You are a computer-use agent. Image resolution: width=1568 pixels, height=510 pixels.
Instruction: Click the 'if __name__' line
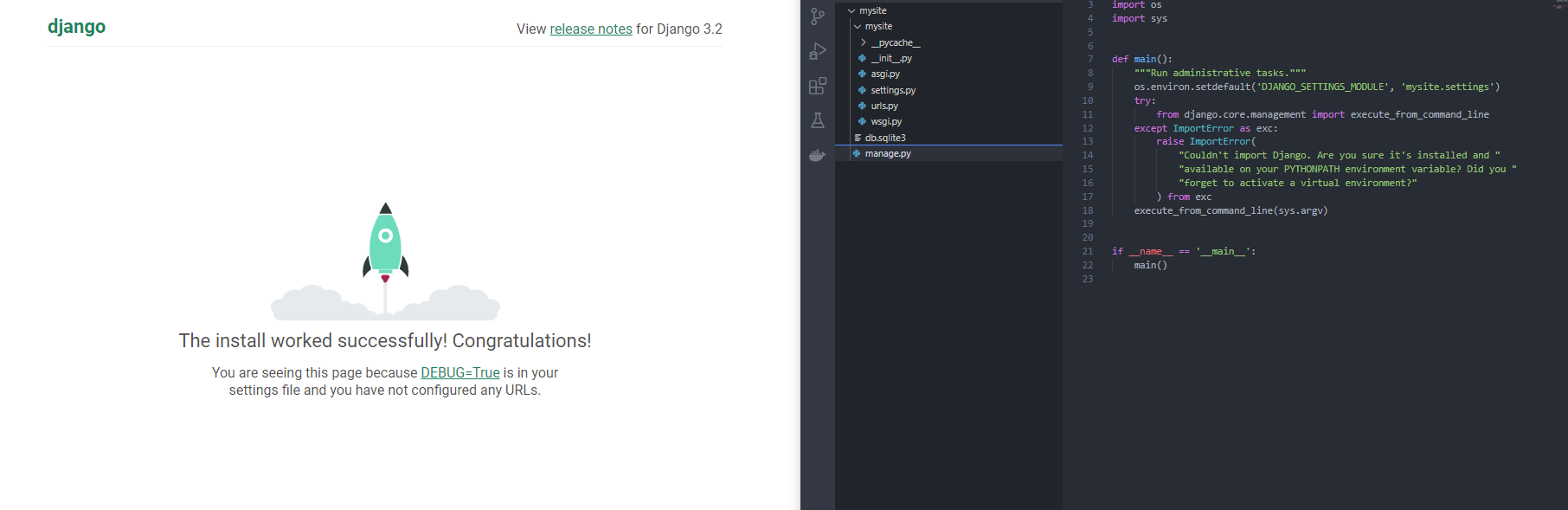pyautogui.click(x=1183, y=251)
